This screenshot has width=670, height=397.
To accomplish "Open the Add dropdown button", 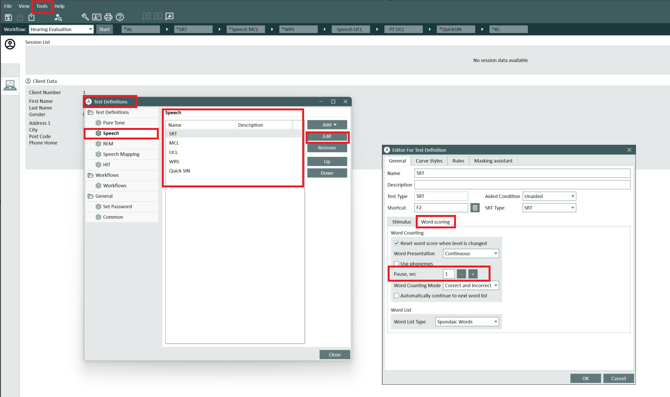I will (x=327, y=125).
